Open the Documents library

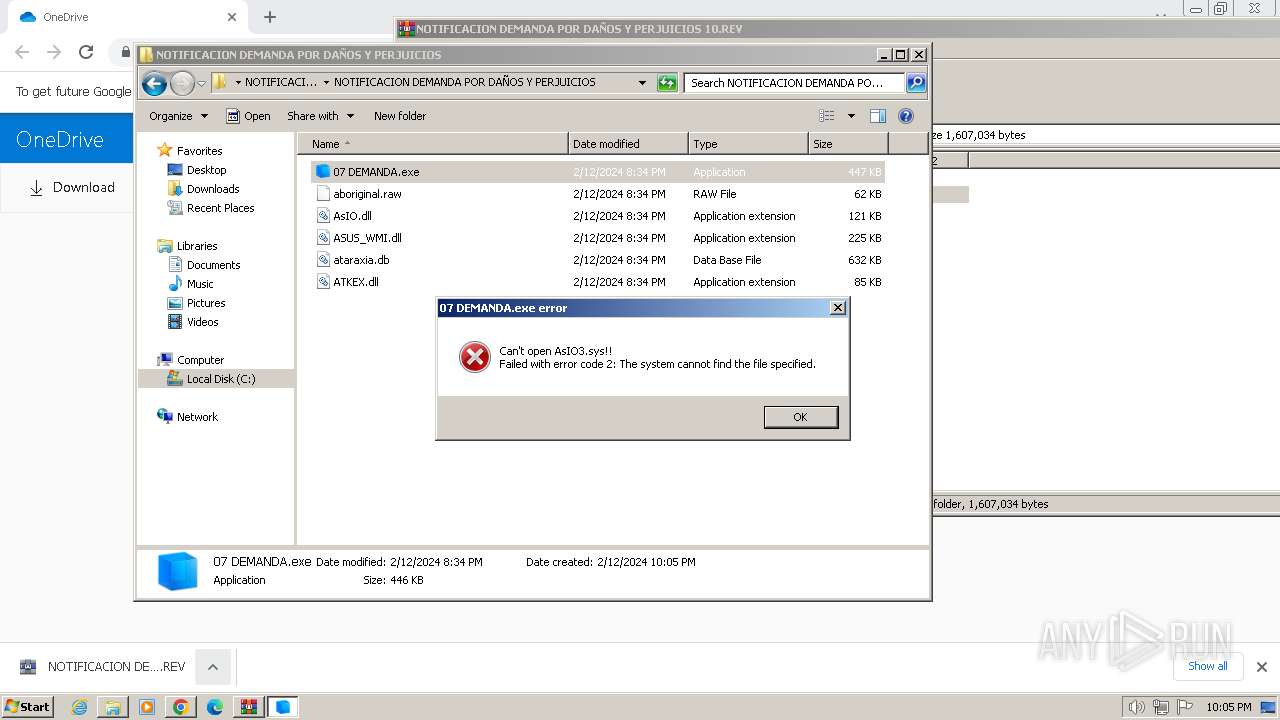click(213, 265)
